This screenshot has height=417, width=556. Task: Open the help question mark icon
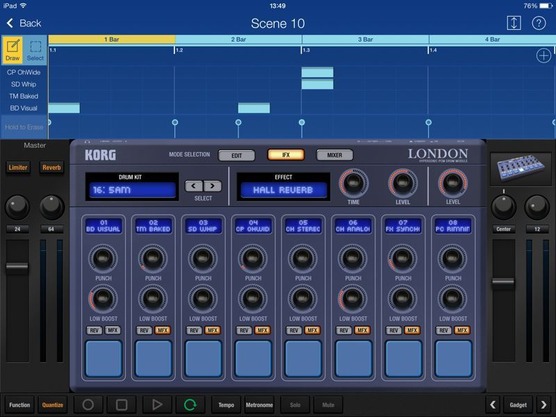point(539,23)
